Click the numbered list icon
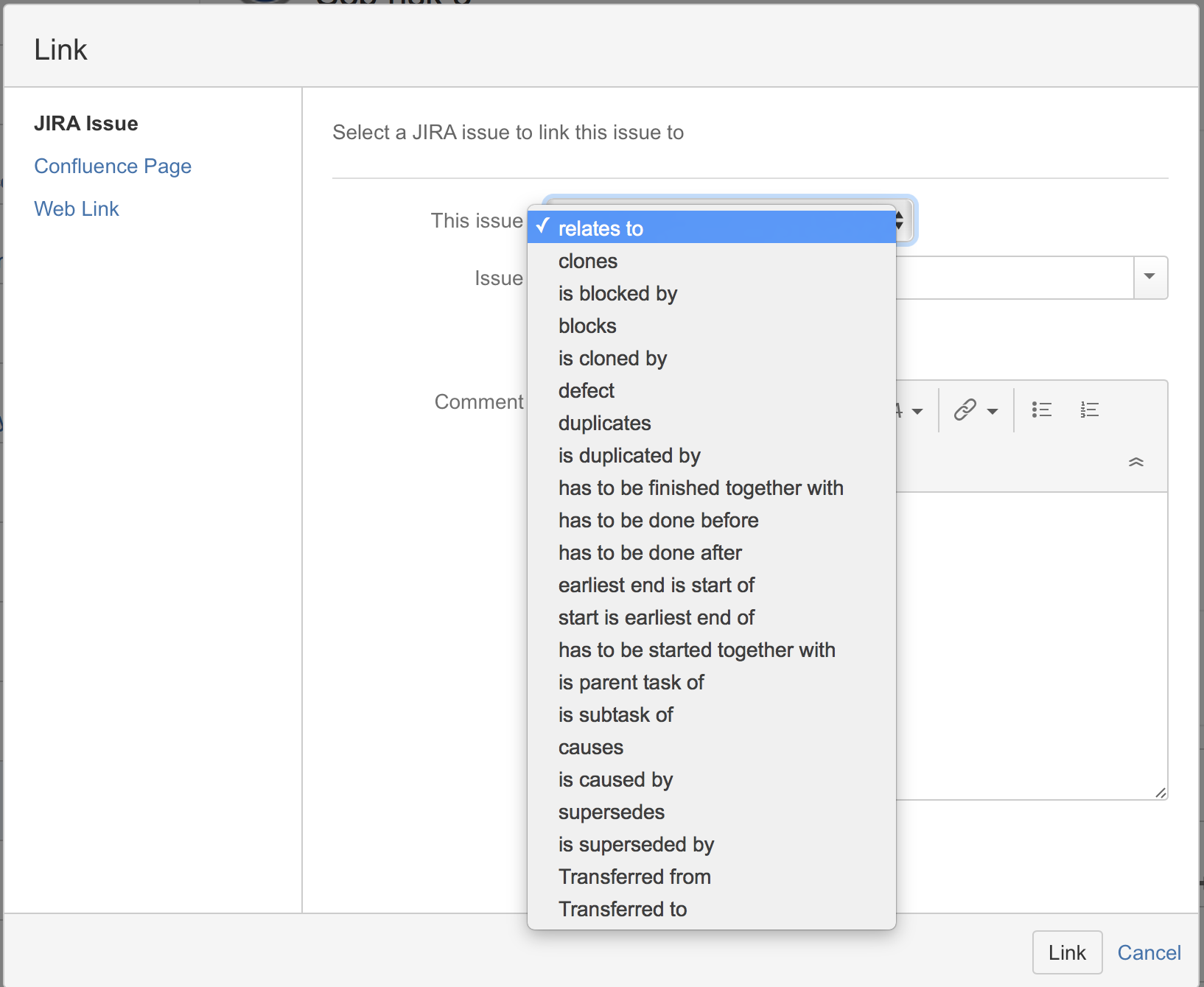Screen dimensions: 1204x987 click(x=1089, y=410)
